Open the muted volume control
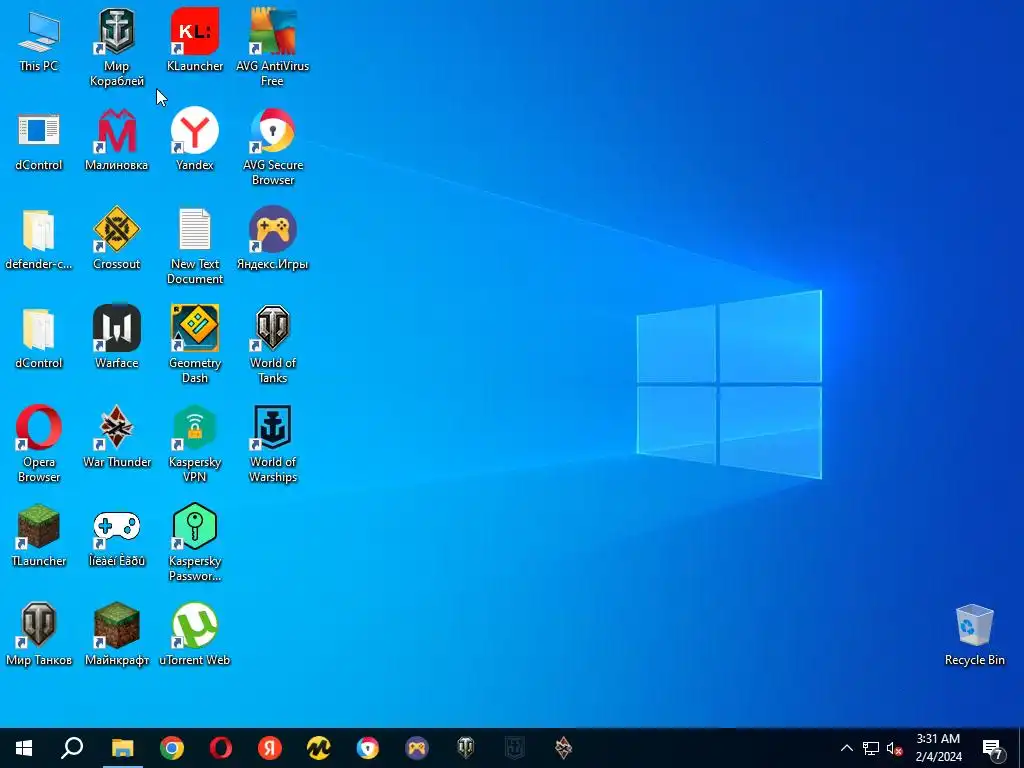This screenshot has width=1024, height=768. pos(895,748)
